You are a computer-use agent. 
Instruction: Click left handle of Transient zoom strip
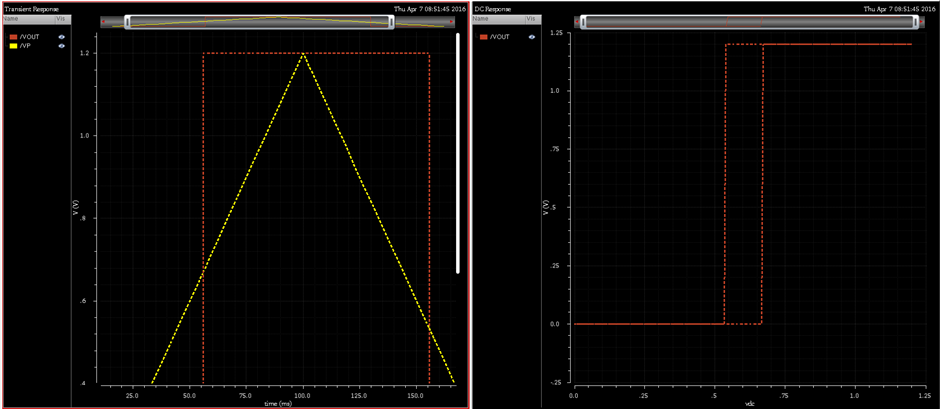[129, 20]
